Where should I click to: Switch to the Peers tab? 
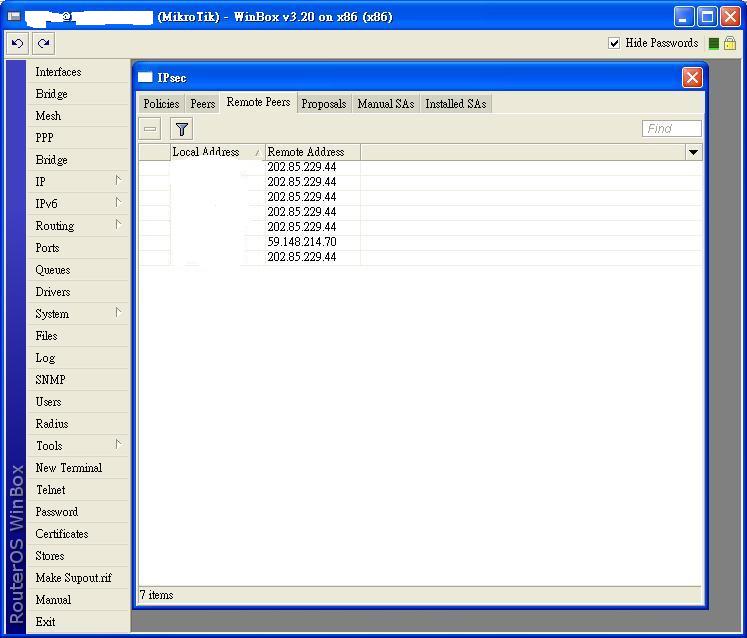202,104
